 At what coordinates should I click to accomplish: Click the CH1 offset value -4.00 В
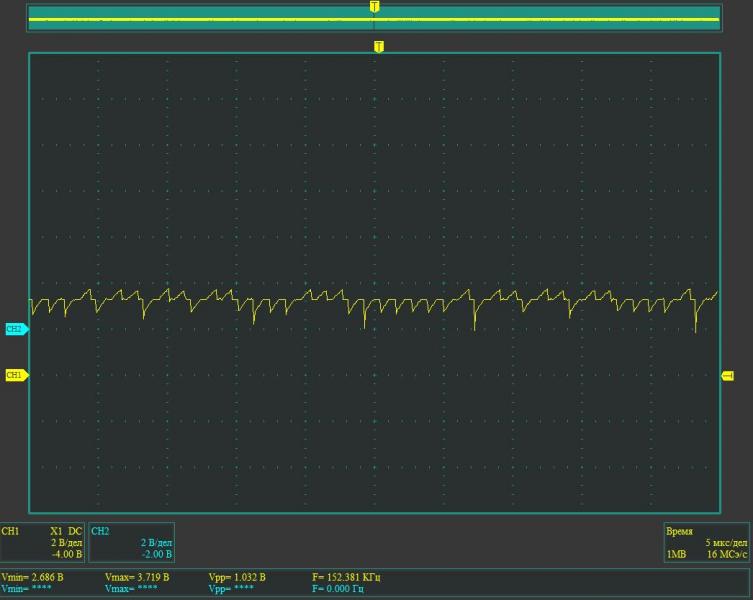coord(67,553)
